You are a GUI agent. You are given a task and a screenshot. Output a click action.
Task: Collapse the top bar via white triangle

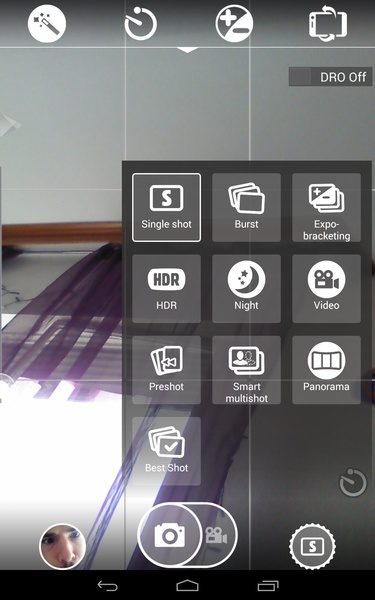(188, 50)
